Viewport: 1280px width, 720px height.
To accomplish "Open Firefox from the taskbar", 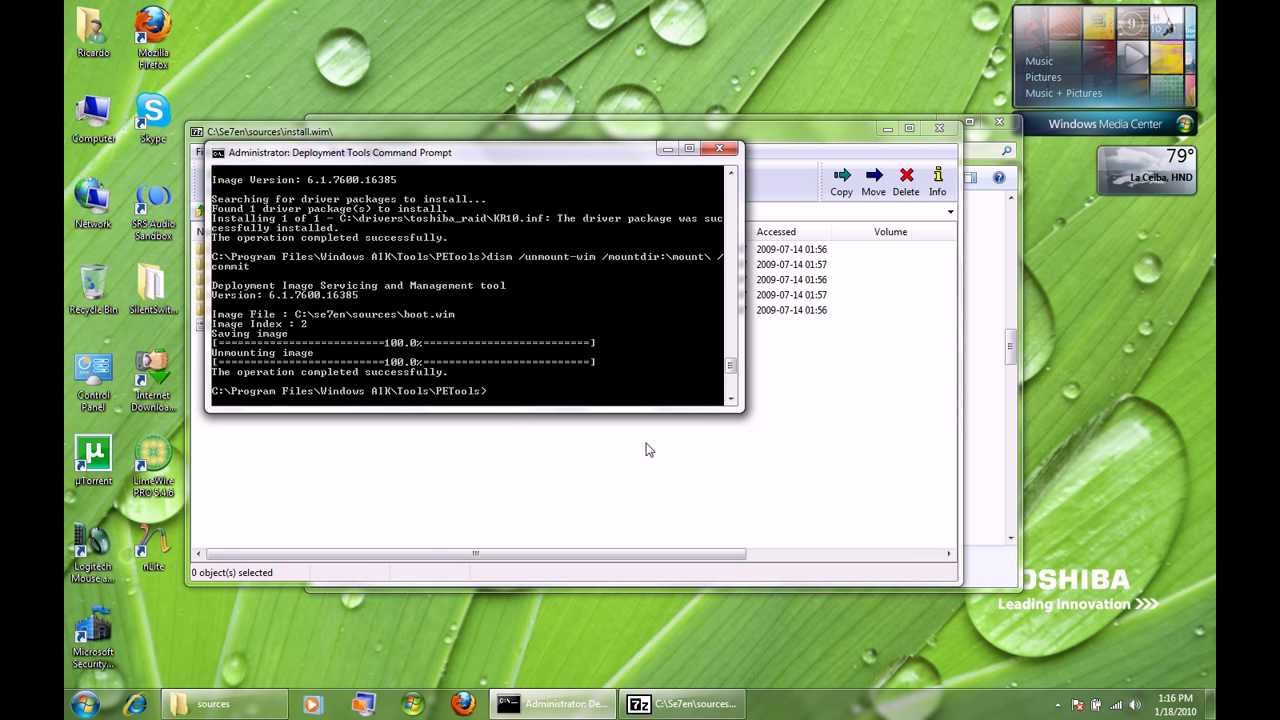I will tap(462, 704).
